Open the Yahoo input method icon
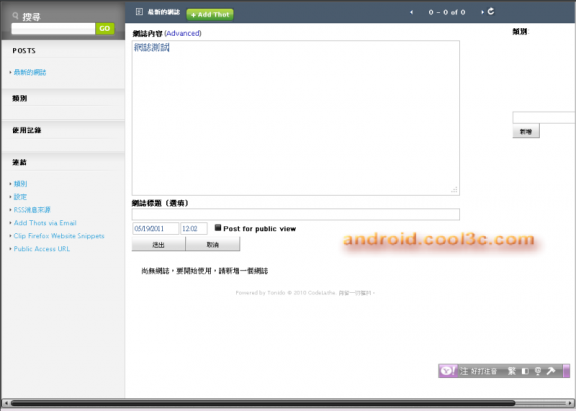 (448, 371)
